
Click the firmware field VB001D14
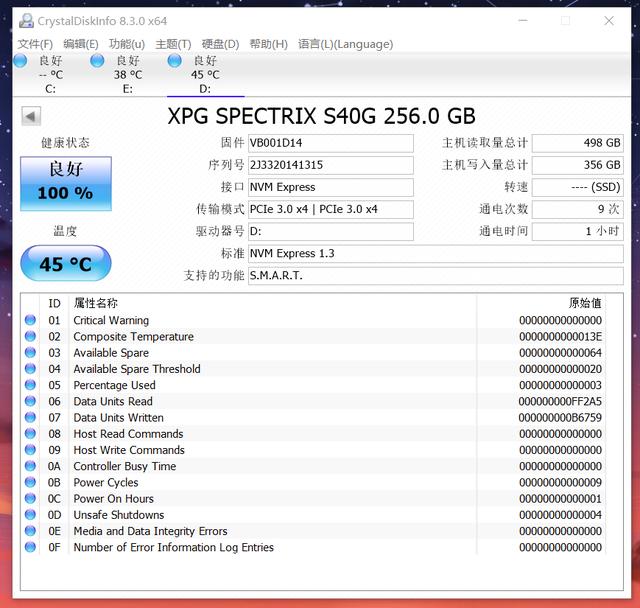[331, 143]
